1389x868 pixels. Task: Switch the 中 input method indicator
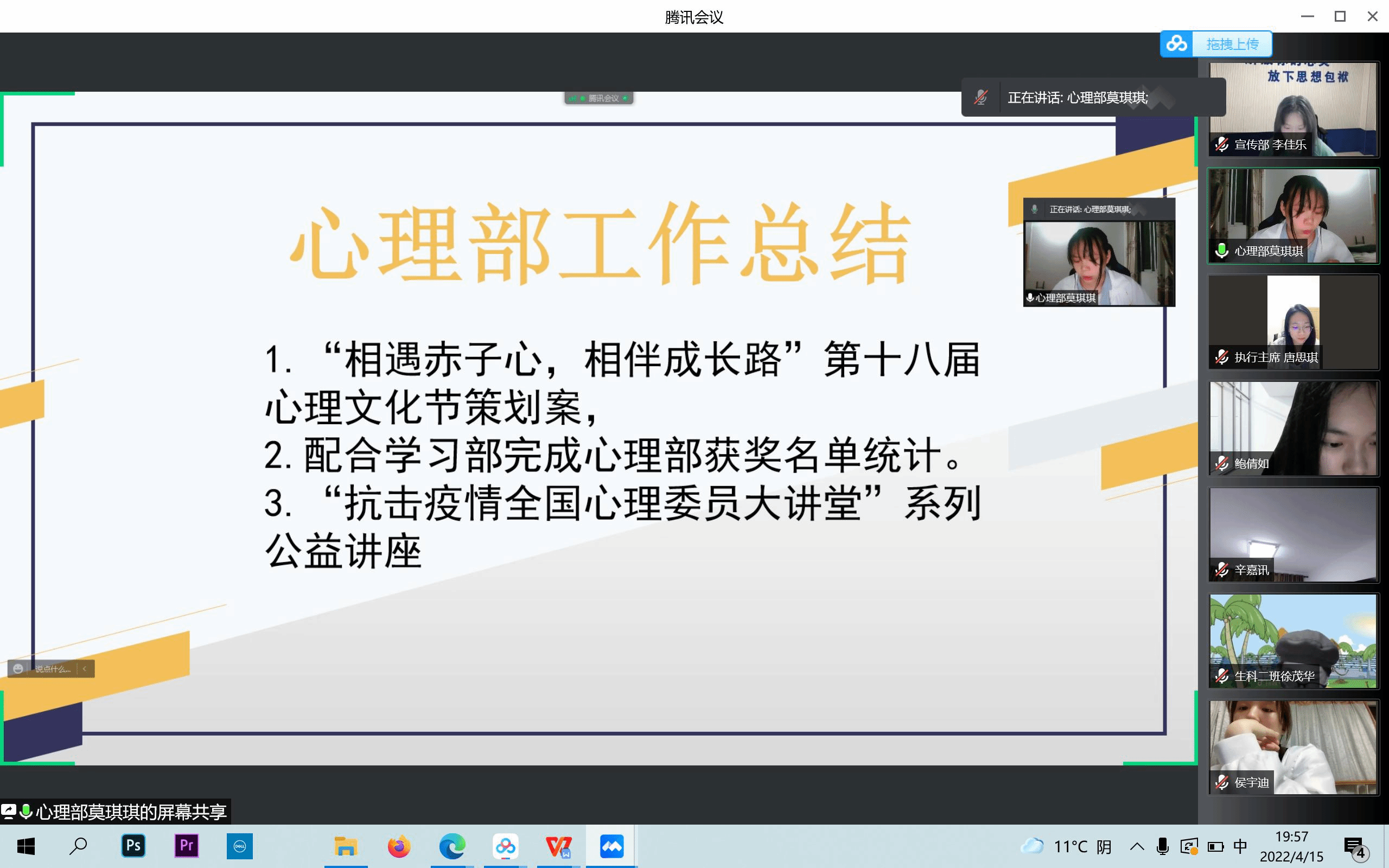point(1240,846)
